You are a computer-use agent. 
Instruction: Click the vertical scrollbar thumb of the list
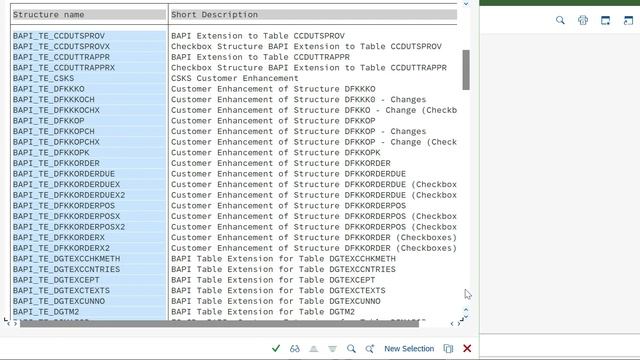pyautogui.click(x=466, y=70)
